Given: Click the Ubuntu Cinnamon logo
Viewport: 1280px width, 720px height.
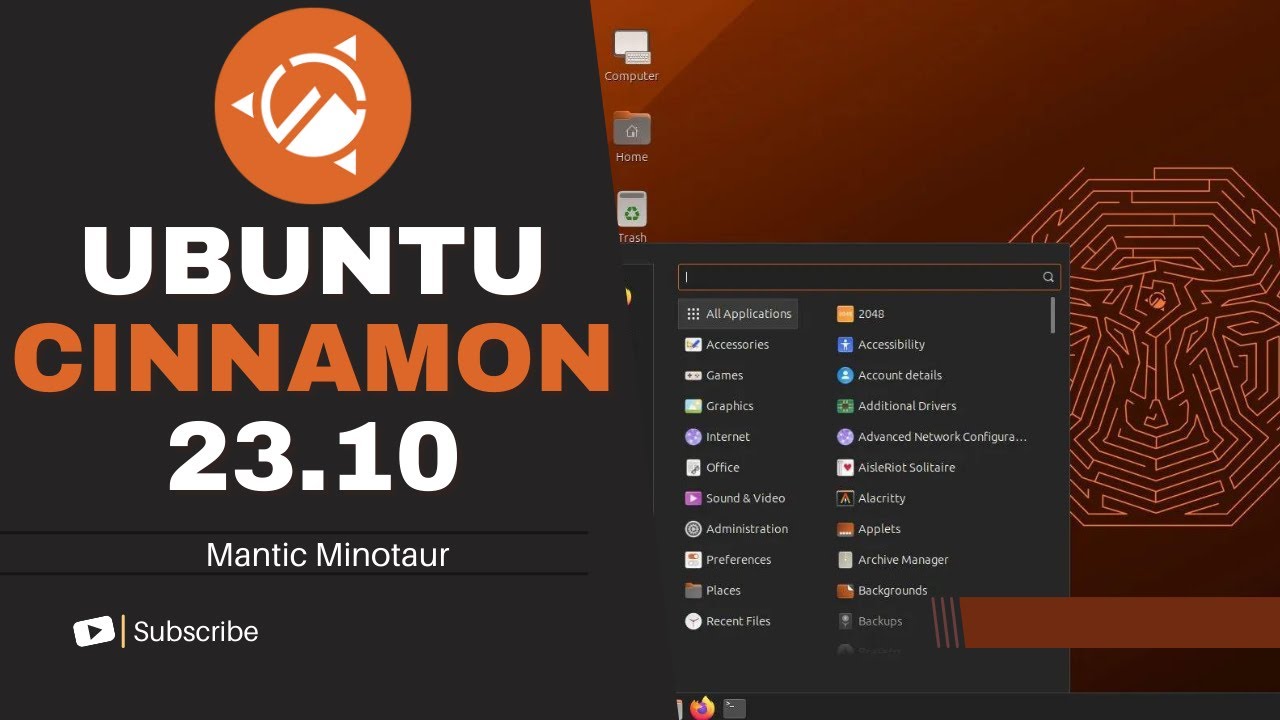Looking at the screenshot, I should pos(312,105).
